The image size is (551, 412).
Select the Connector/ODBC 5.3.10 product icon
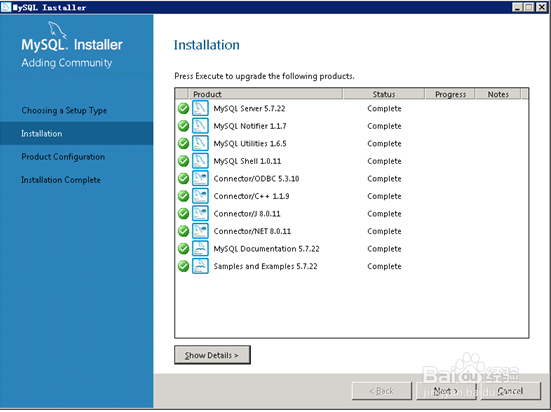(200, 179)
